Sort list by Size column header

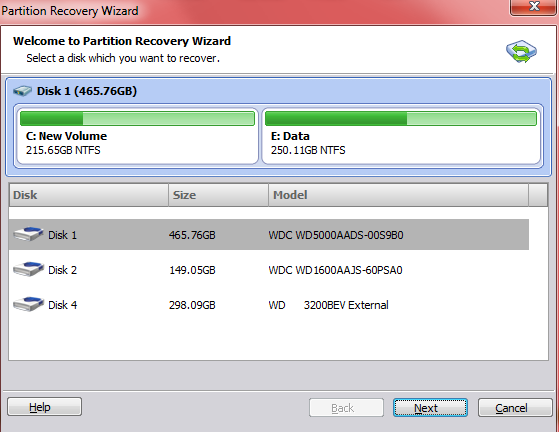coord(218,195)
